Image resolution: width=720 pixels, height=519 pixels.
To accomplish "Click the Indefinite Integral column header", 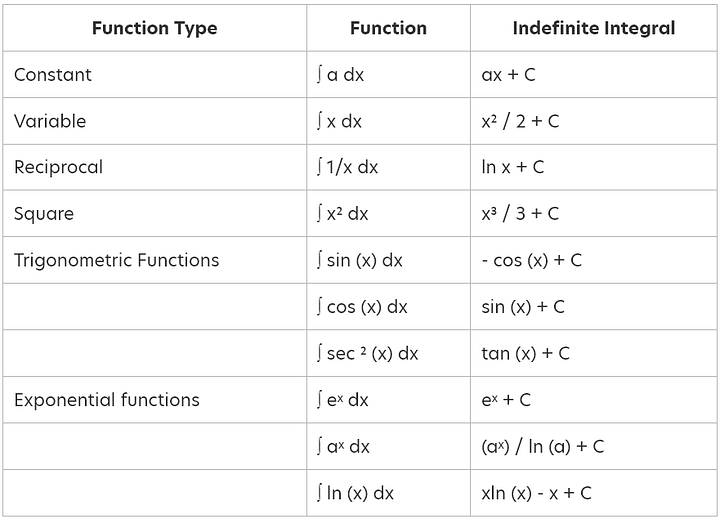I will [594, 28].
